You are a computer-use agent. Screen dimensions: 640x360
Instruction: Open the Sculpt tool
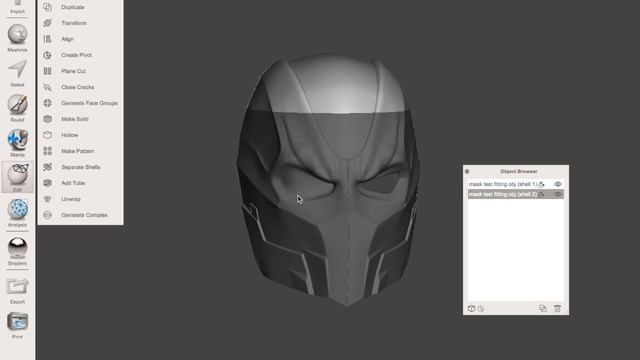(18, 108)
